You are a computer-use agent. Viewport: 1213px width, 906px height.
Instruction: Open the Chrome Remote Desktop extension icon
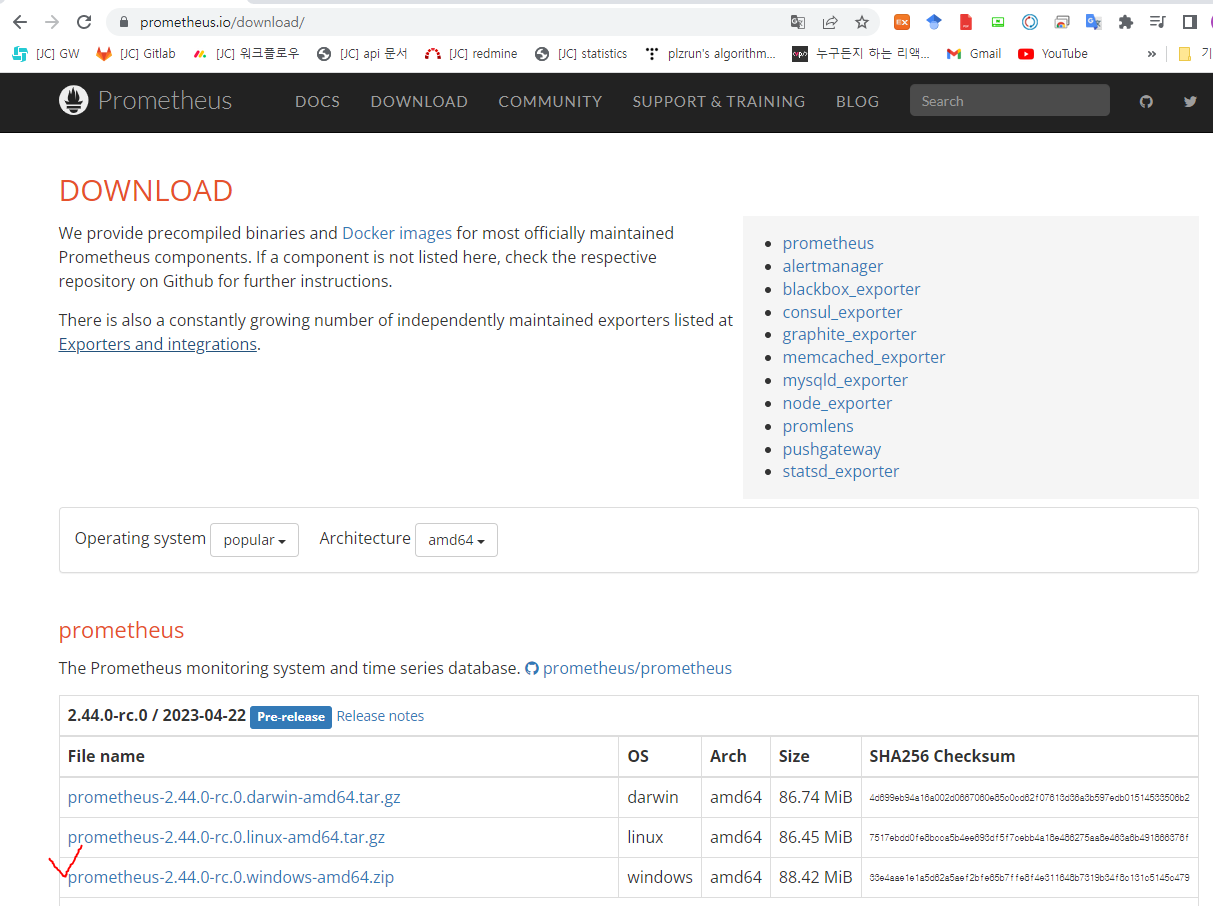[x=1062, y=22]
